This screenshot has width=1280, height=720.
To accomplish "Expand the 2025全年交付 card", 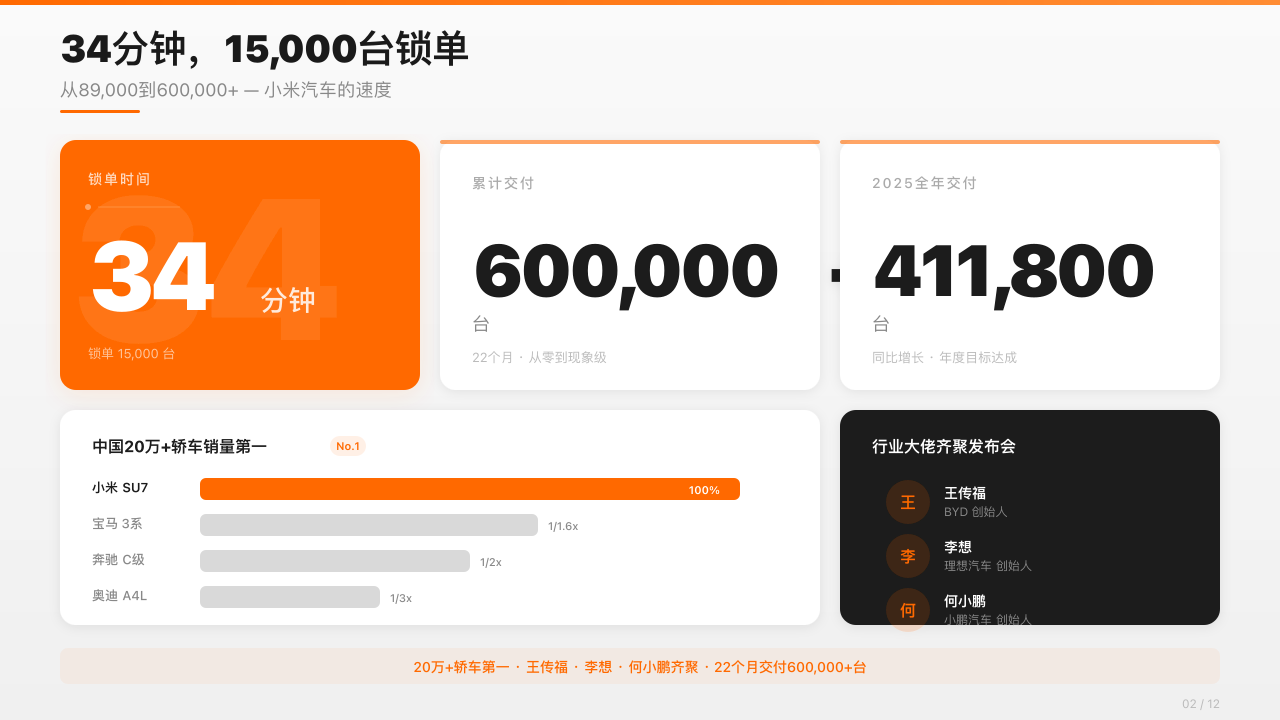I will pyautogui.click(x=1030, y=264).
